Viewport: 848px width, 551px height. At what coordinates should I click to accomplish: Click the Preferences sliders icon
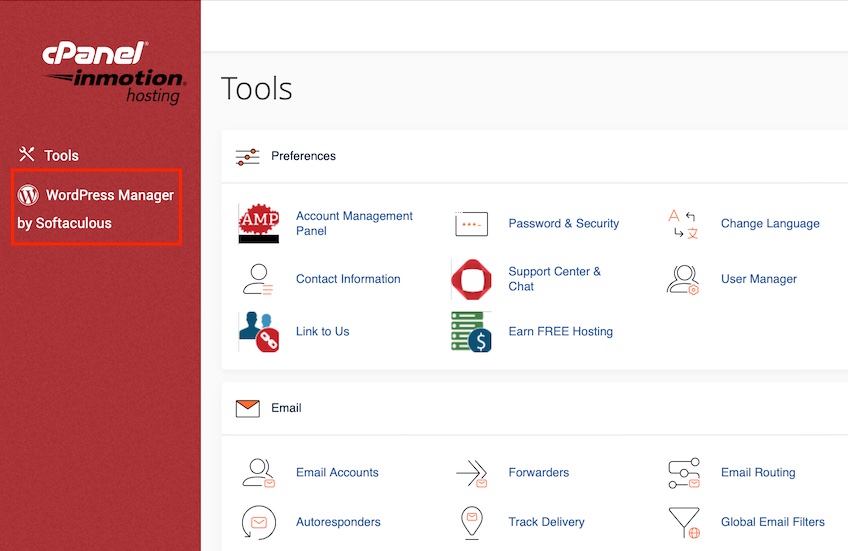(x=248, y=156)
